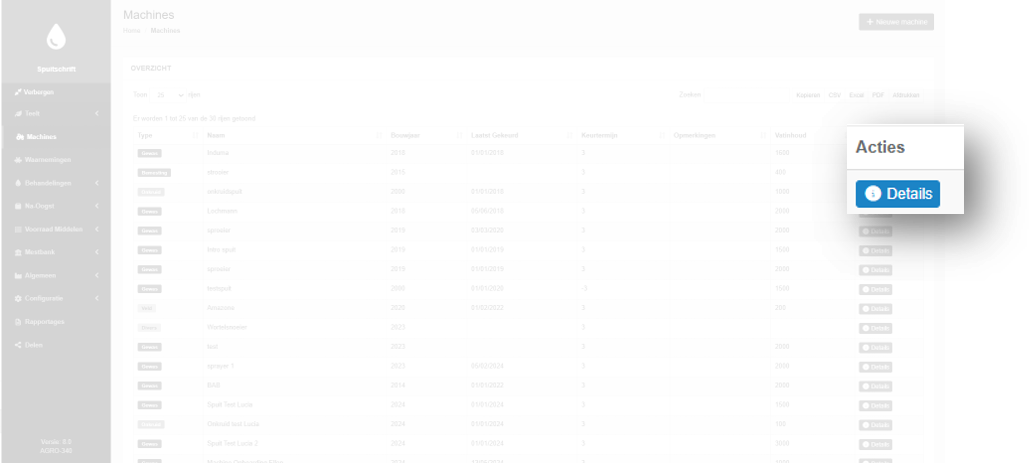Open Details for Spuit Test Lucie 2 row

tap(875, 445)
